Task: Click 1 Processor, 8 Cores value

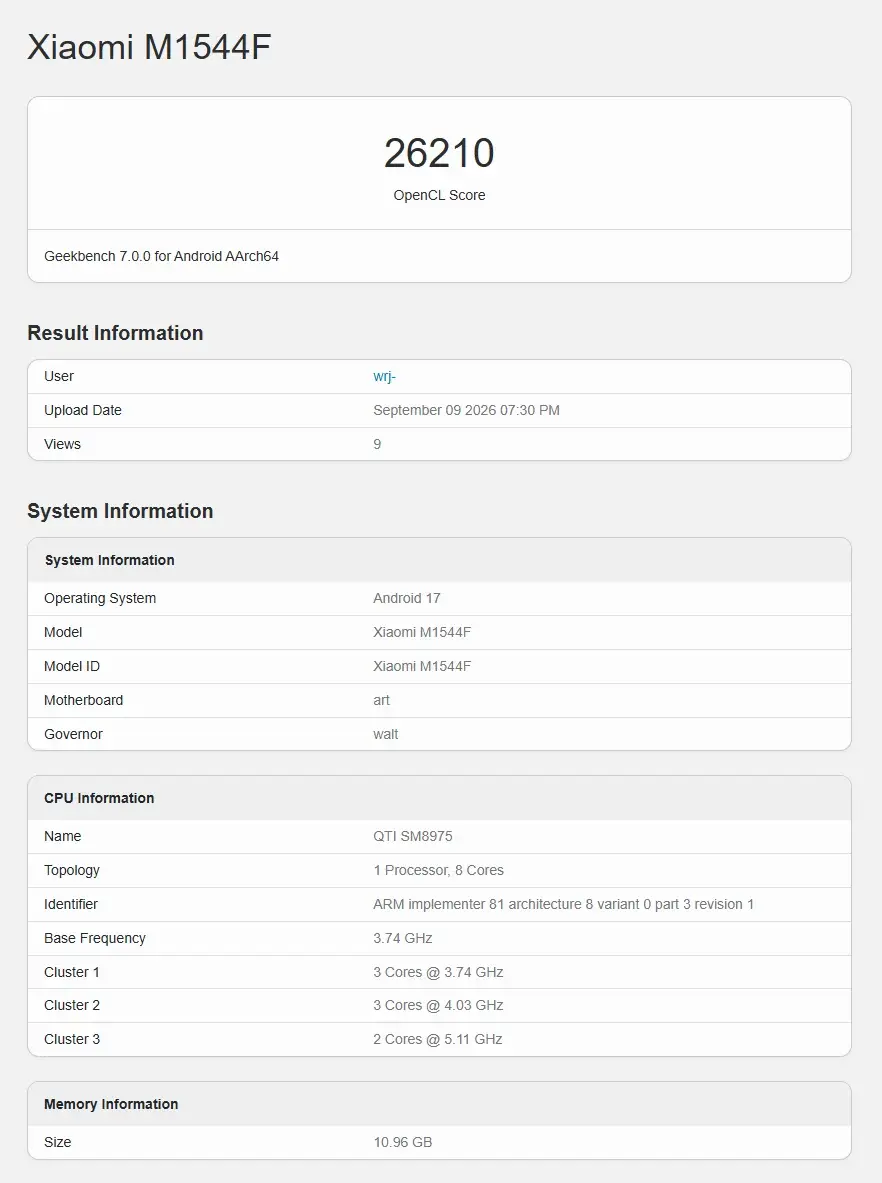Action: click(x=438, y=870)
